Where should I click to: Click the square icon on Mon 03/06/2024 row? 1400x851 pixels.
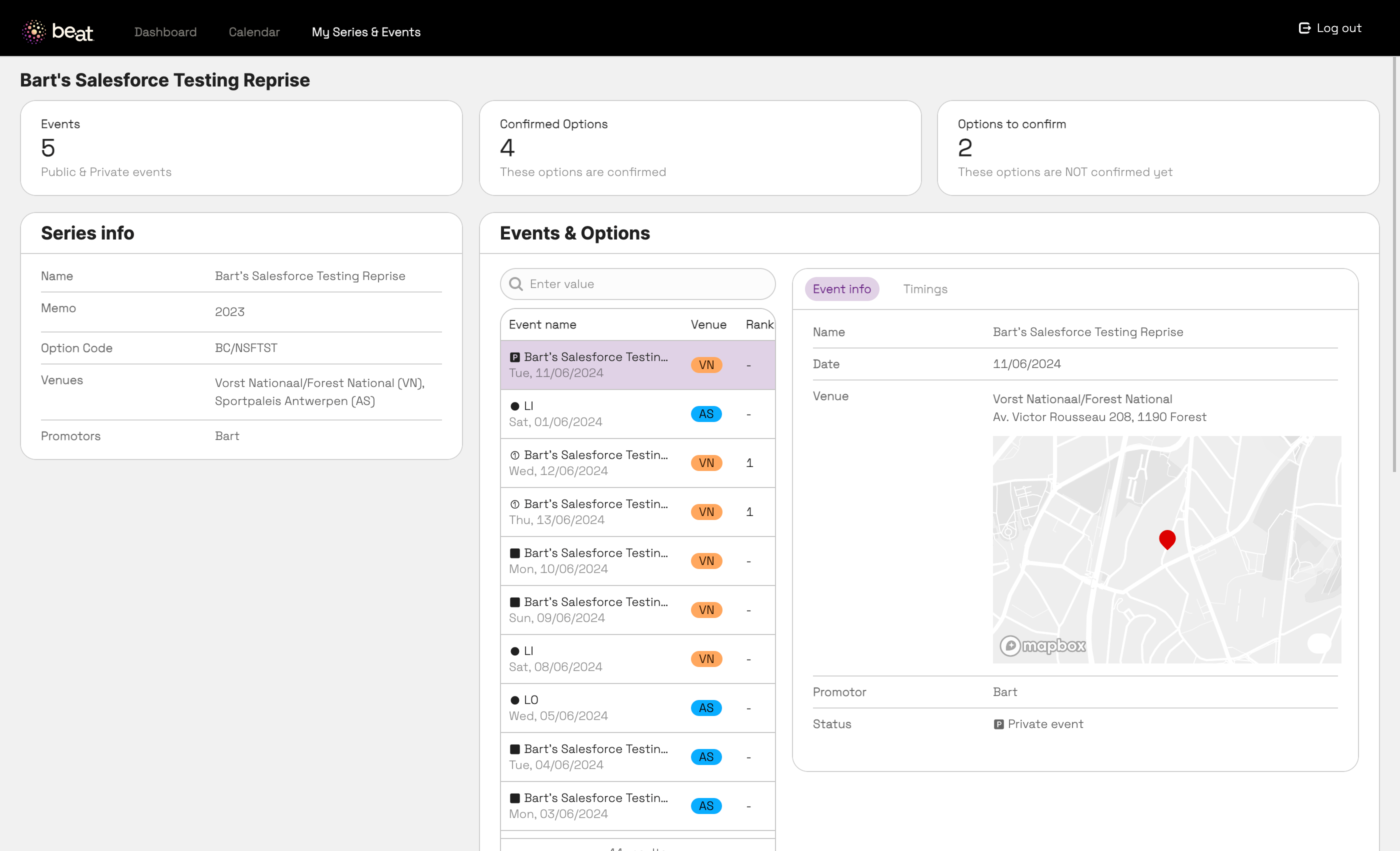pos(515,798)
